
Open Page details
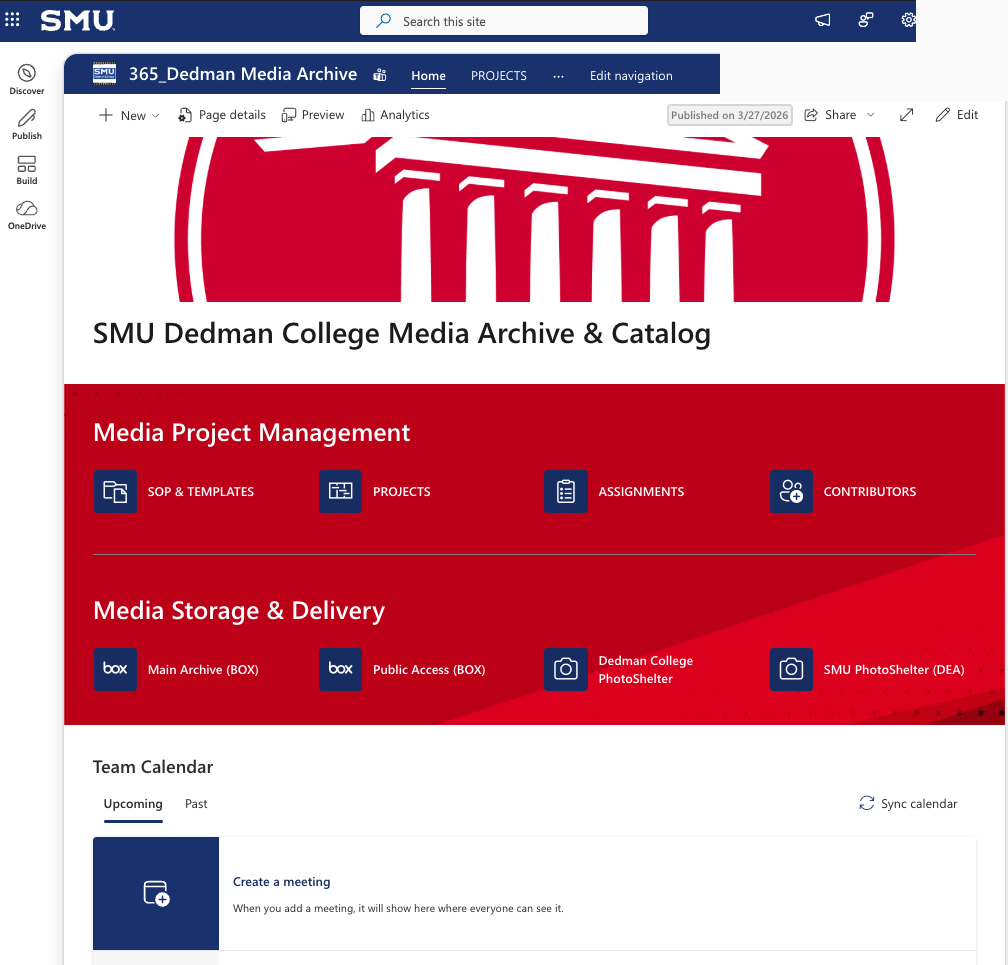click(221, 115)
